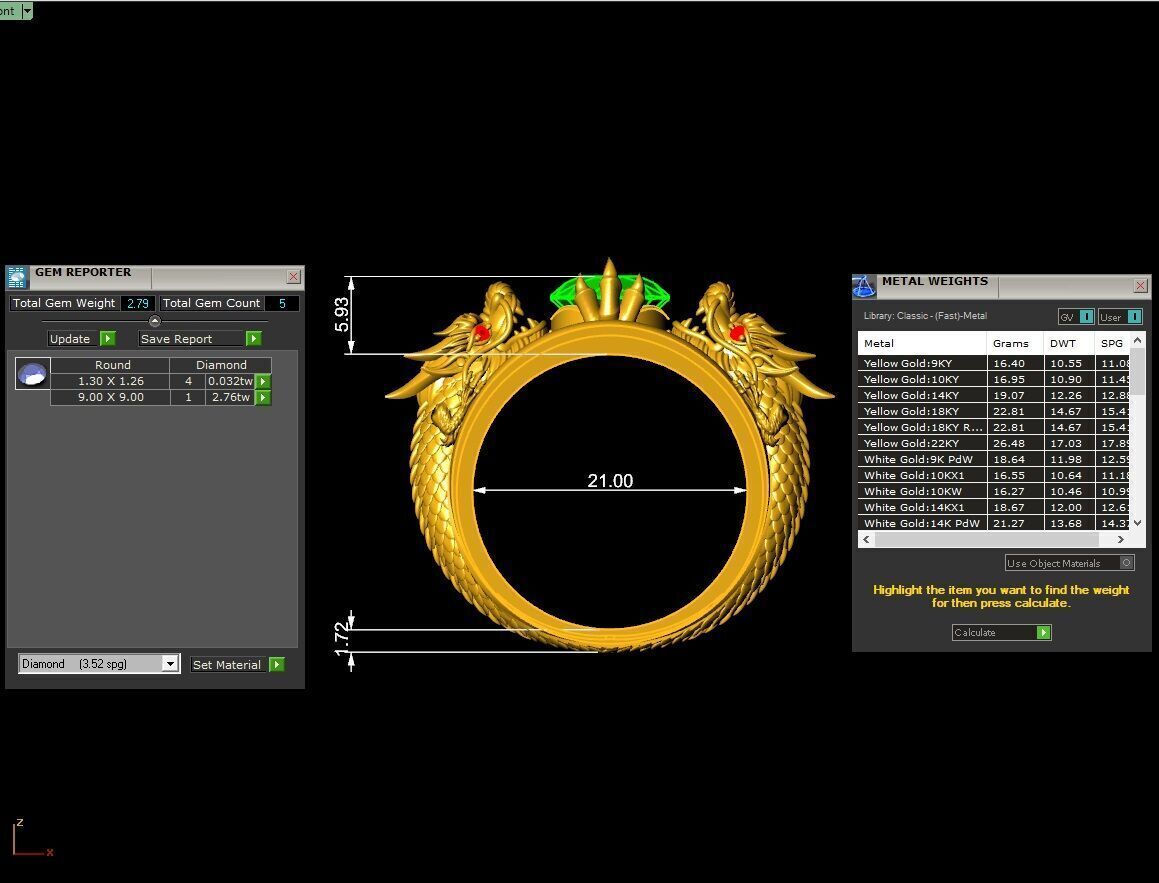
Task: Click the Diamond column header in gem table
Action: click(221, 365)
